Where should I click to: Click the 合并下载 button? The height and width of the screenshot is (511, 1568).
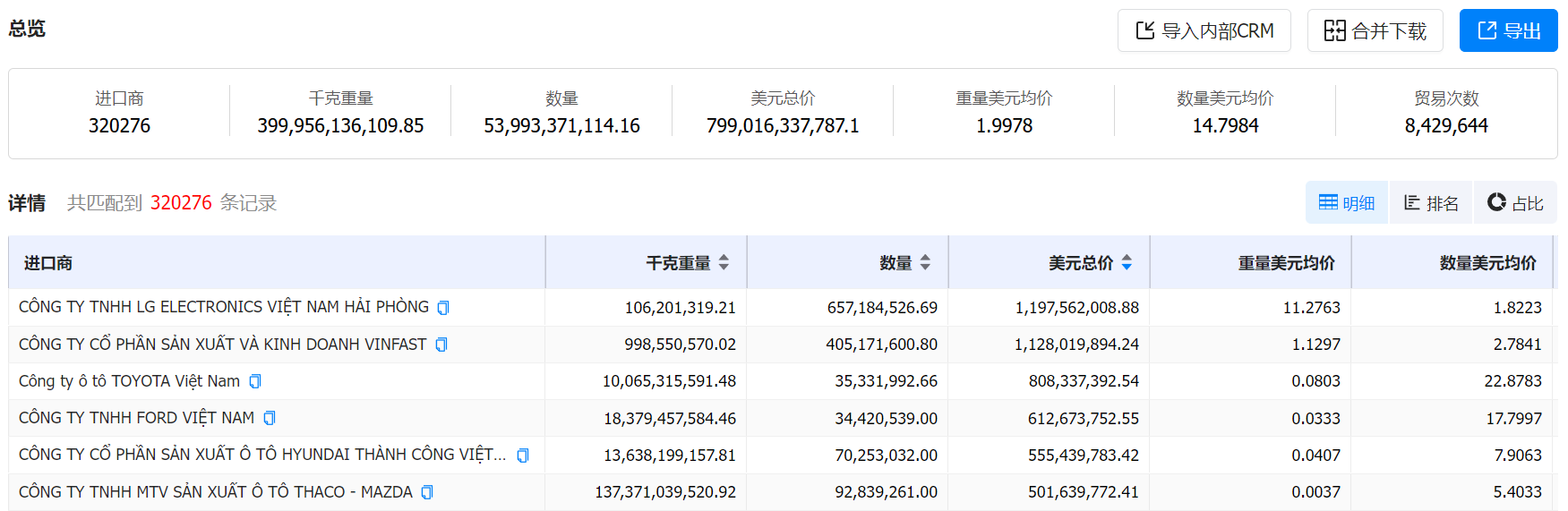1375,31
